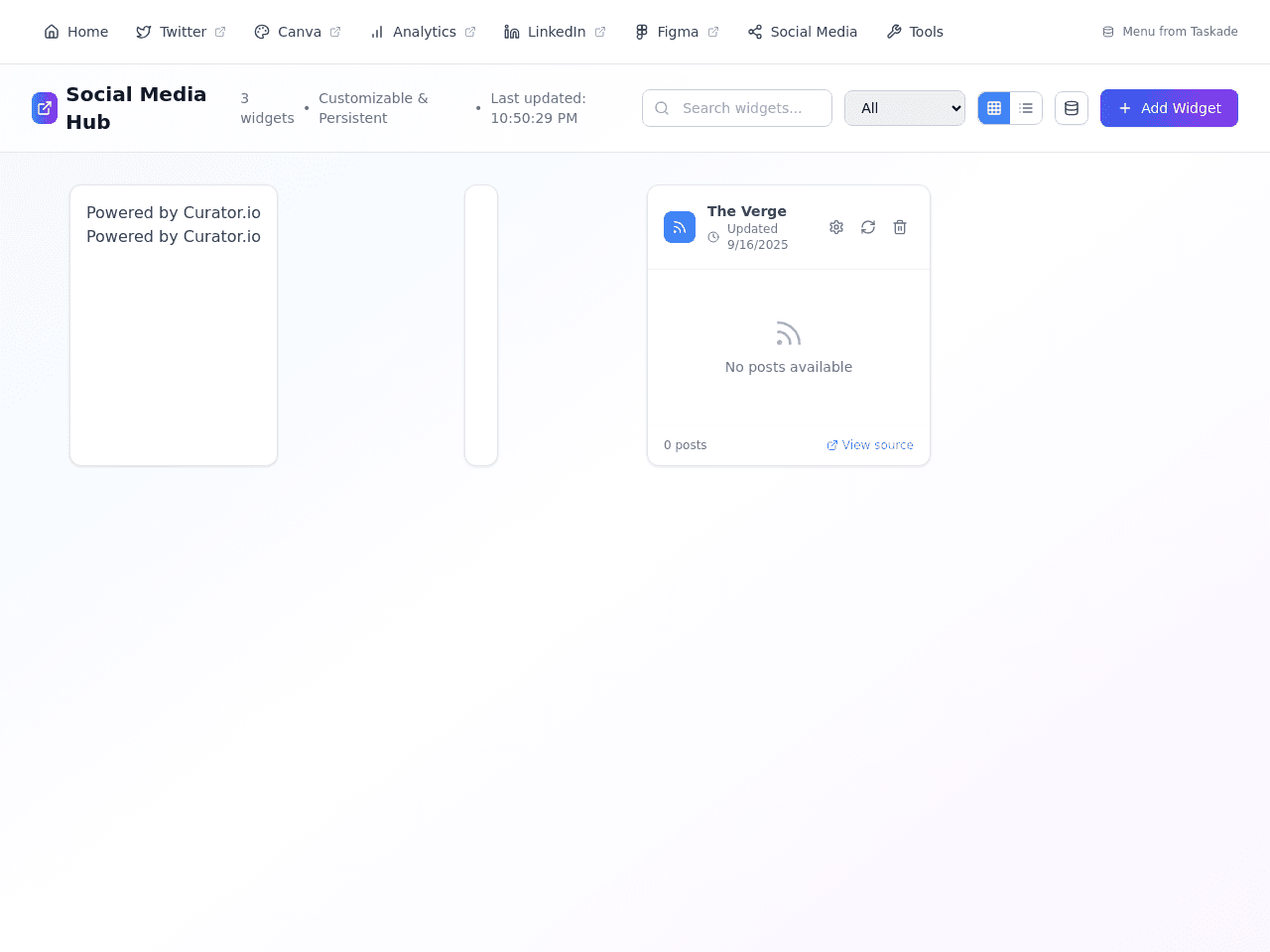This screenshot has height=952, width=1270.
Task: Open the Tools nav item
Action: pos(915,32)
